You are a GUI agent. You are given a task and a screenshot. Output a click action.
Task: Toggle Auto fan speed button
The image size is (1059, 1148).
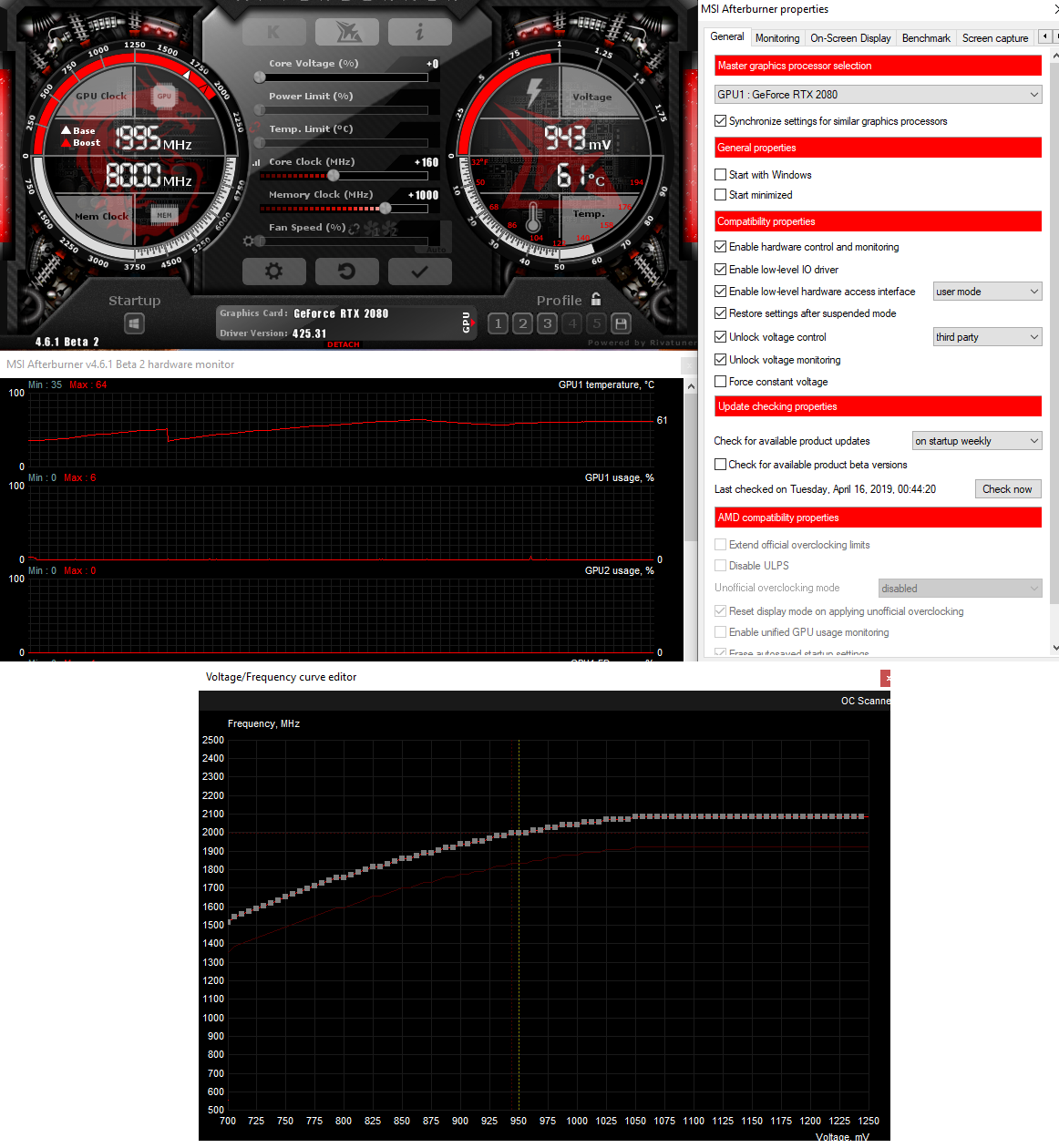437,249
